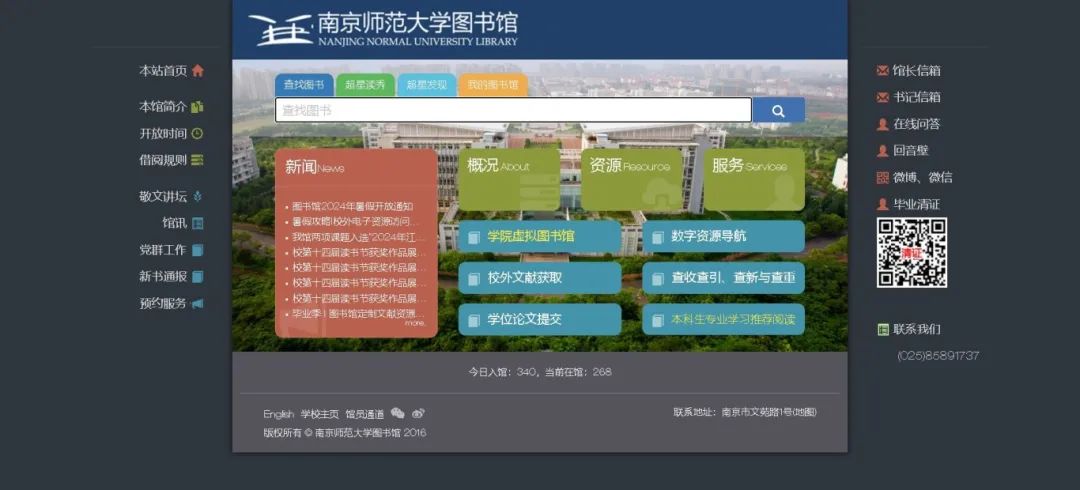The width and height of the screenshot is (1080, 490).
Task: Open 馆员通道 footer link
Action: tap(364, 414)
